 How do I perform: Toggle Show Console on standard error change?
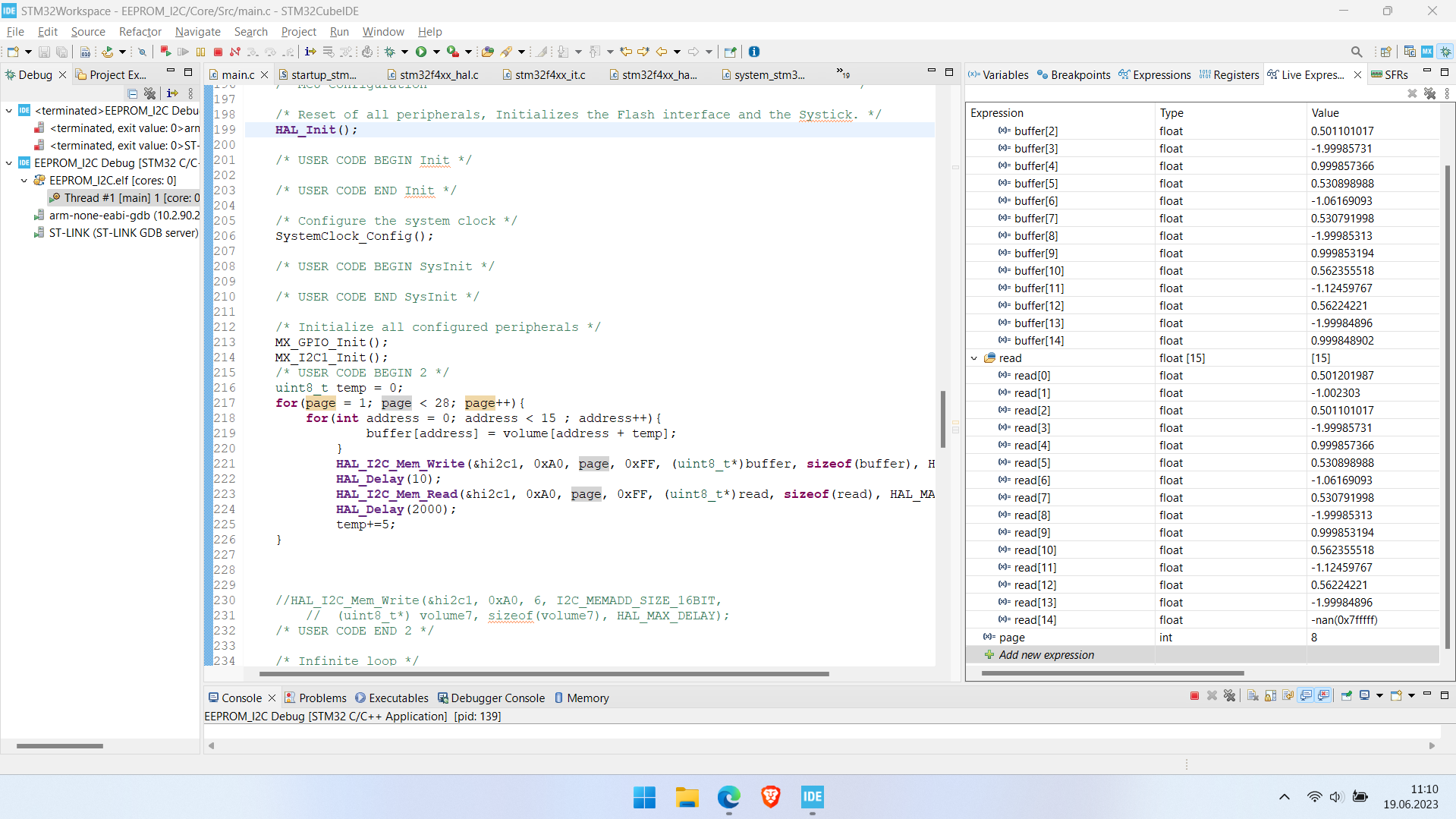(1324, 695)
